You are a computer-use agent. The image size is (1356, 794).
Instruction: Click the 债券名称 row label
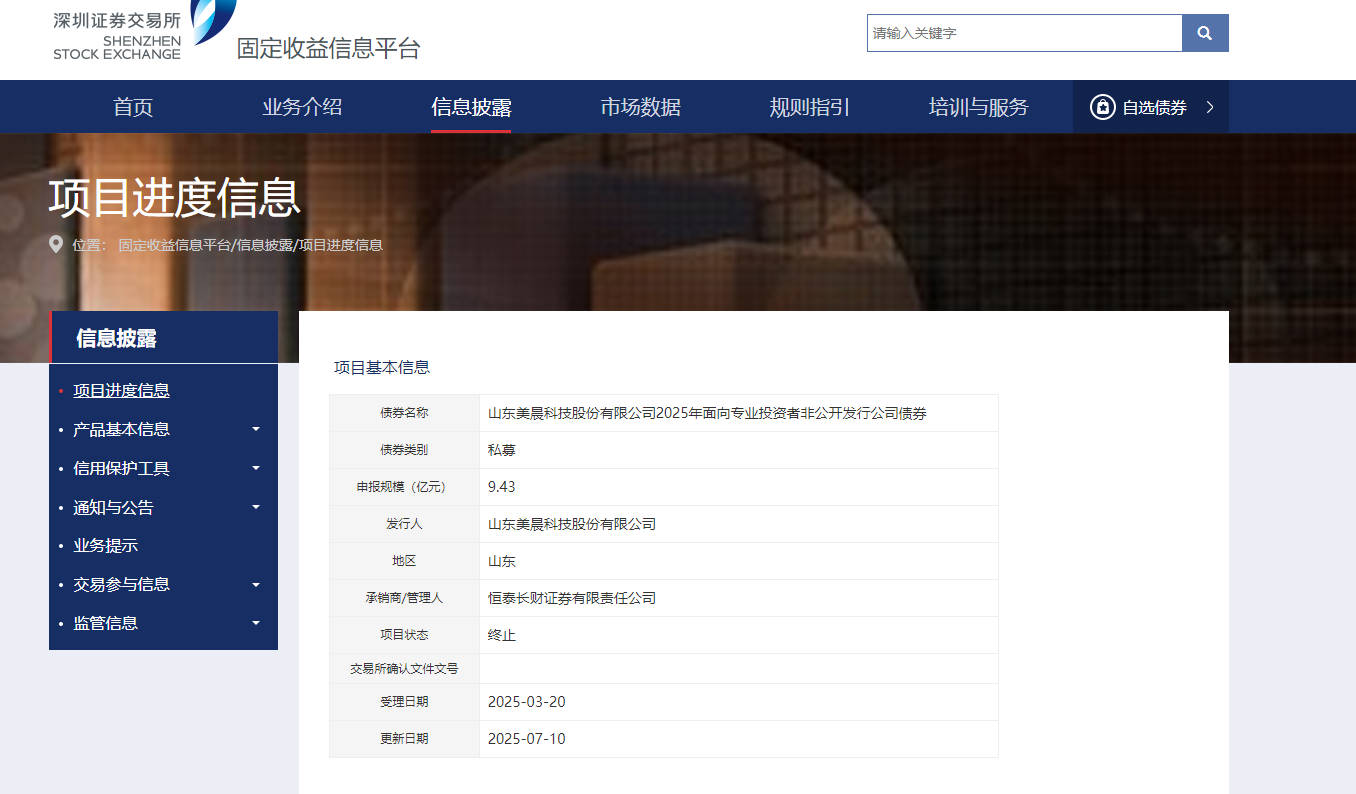click(404, 413)
